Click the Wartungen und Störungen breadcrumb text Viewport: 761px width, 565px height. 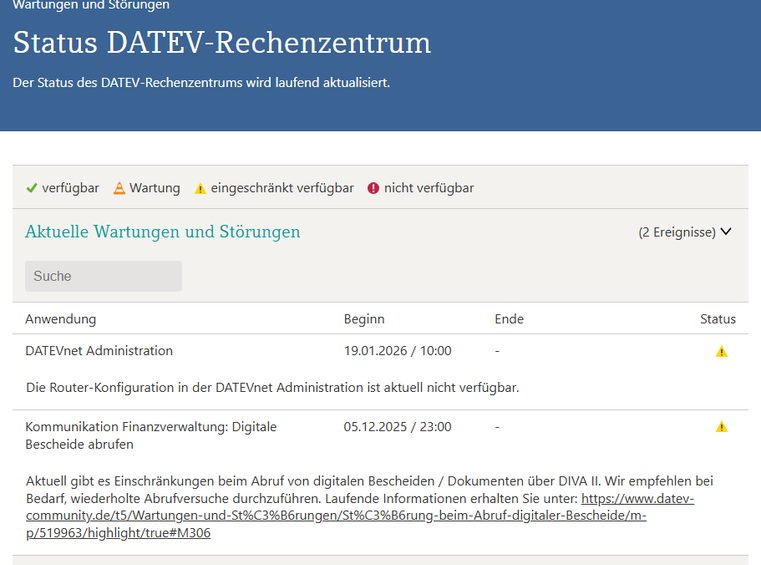(91, 5)
